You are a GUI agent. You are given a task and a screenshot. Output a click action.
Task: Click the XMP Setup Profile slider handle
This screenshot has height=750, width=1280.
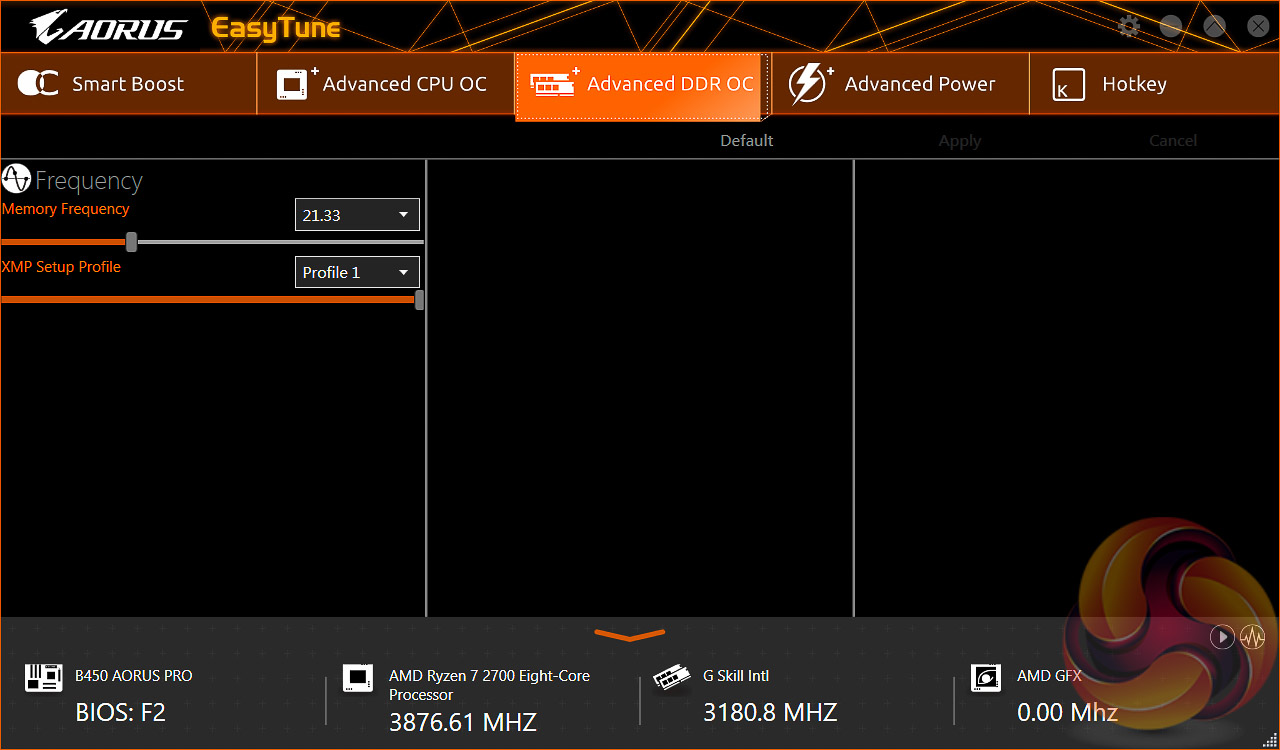(419, 299)
